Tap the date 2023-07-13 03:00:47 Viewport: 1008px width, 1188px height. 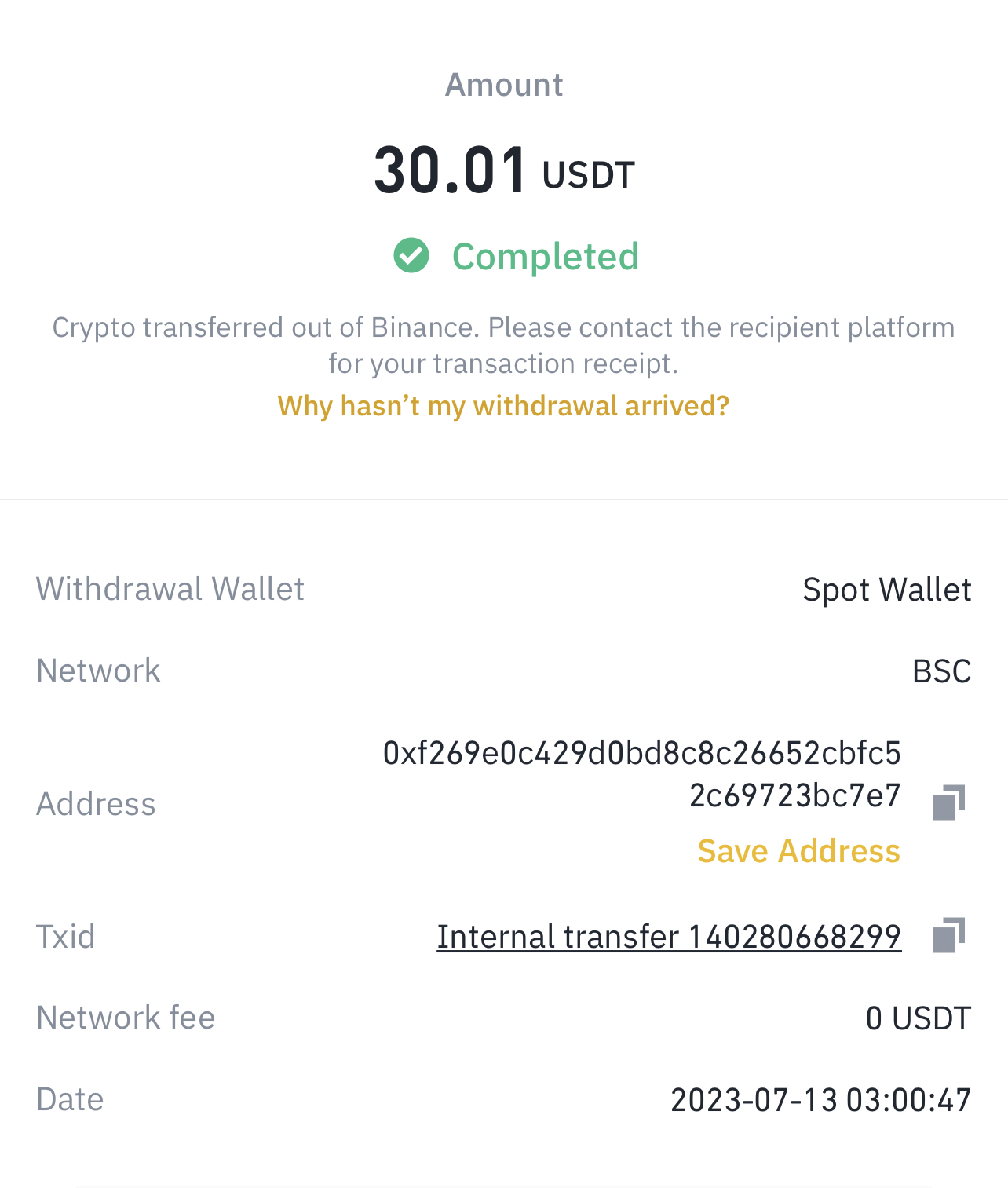point(820,1100)
